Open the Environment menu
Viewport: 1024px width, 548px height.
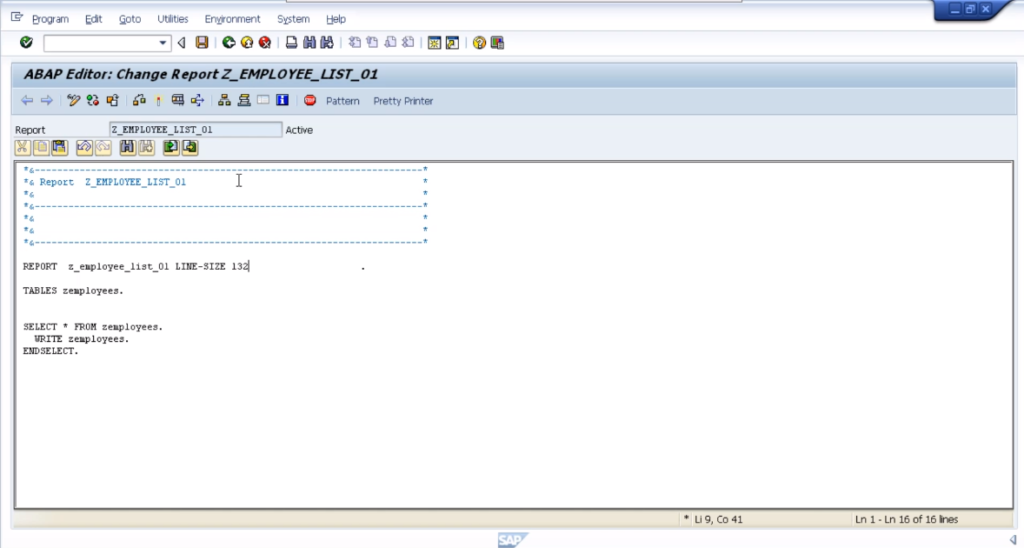[x=232, y=19]
